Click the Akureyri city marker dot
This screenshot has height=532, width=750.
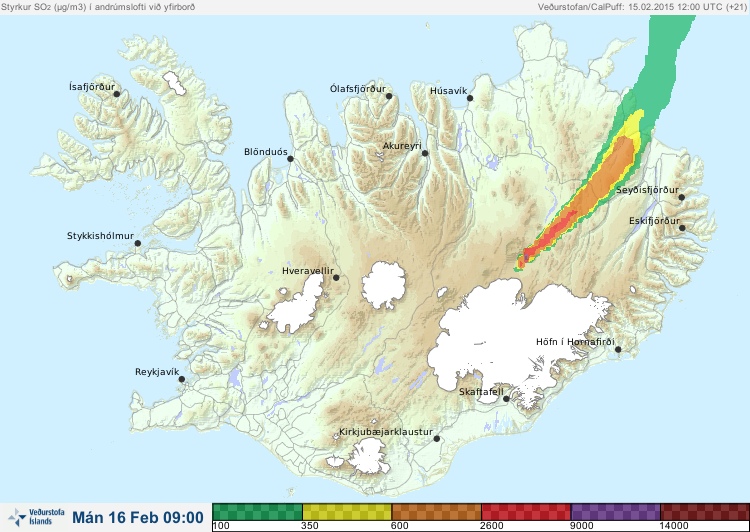tap(425, 153)
